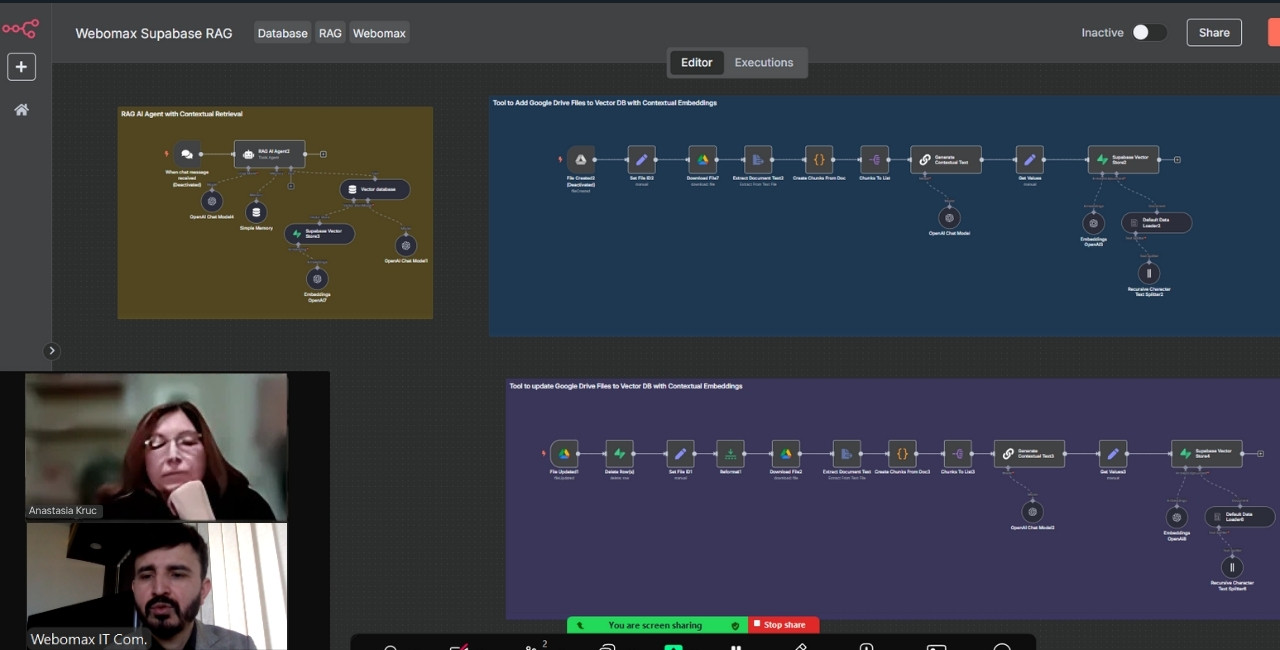Select the Database tag

(283, 33)
